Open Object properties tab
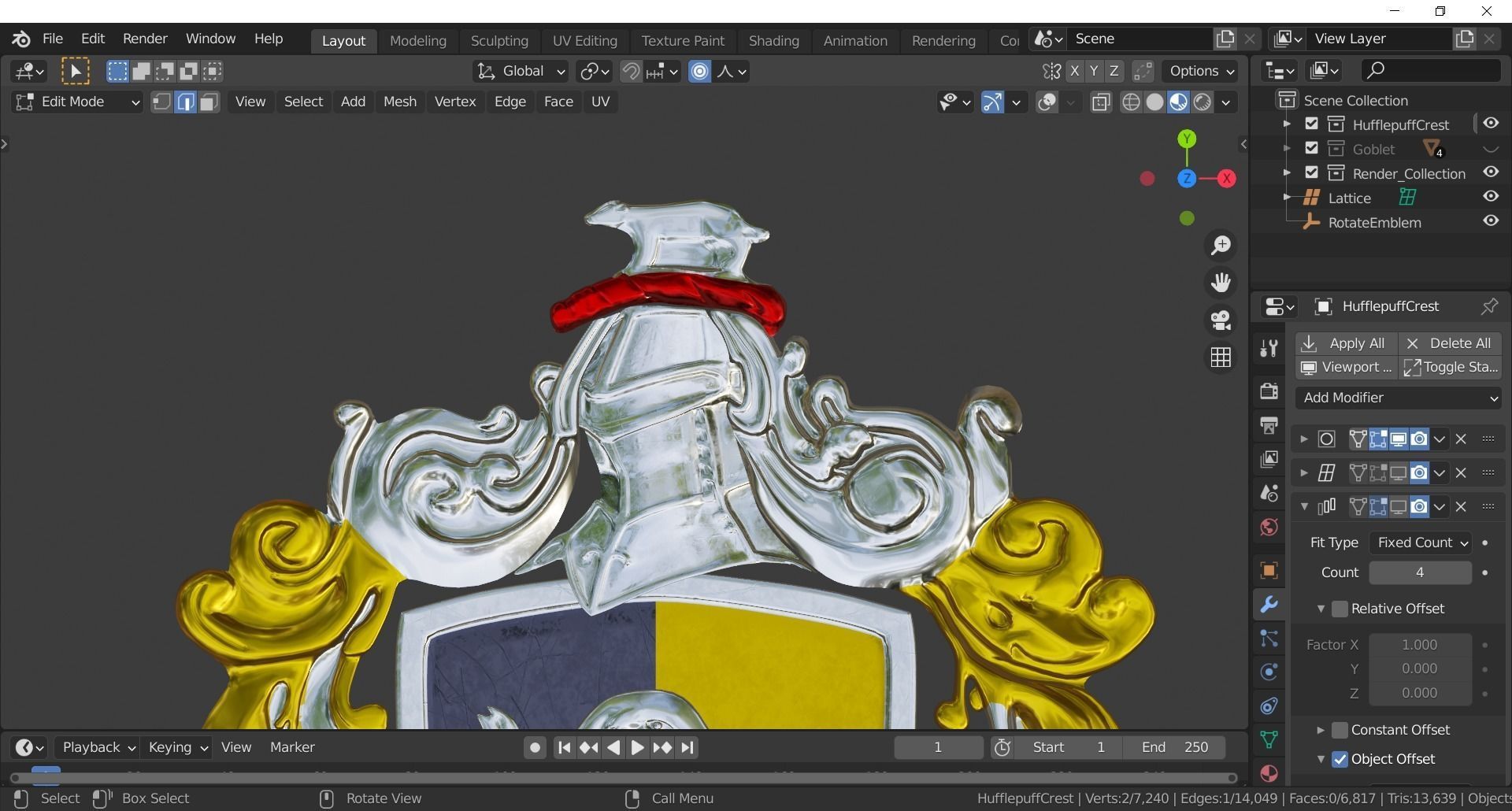The image size is (1512, 811). (1268, 570)
